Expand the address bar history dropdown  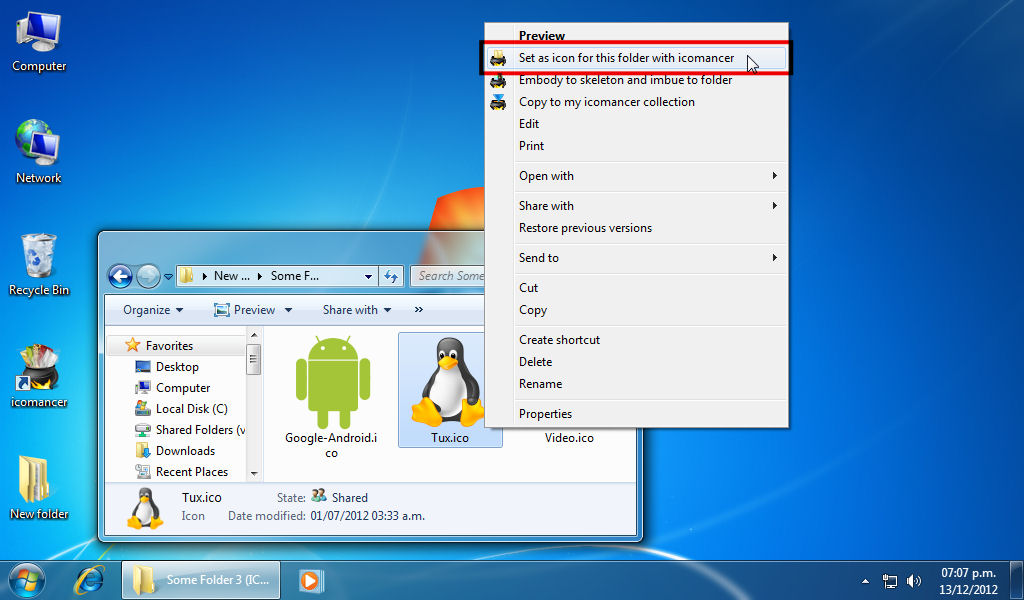(x=368, y=276)
